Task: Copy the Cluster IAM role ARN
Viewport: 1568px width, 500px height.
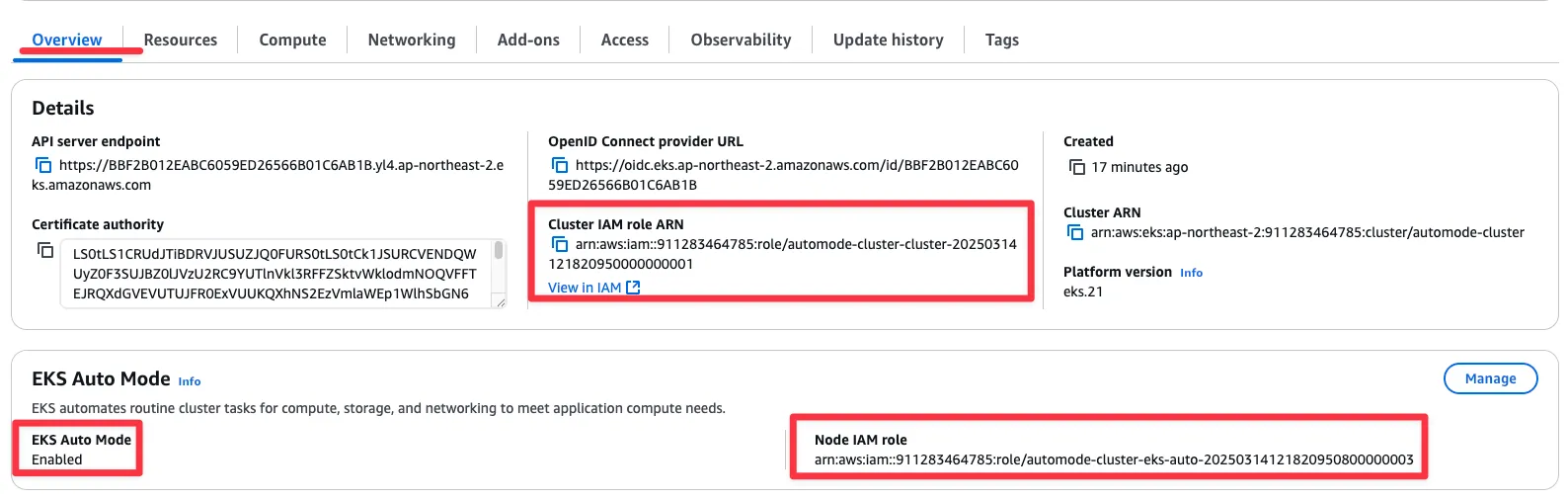Action: 560,244
